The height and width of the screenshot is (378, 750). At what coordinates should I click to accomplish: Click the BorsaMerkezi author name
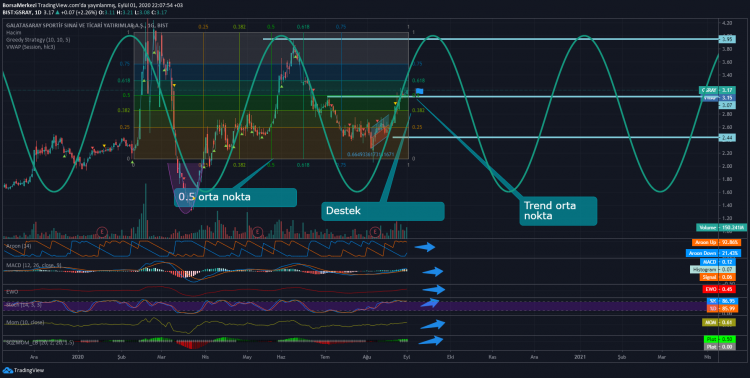20,5
